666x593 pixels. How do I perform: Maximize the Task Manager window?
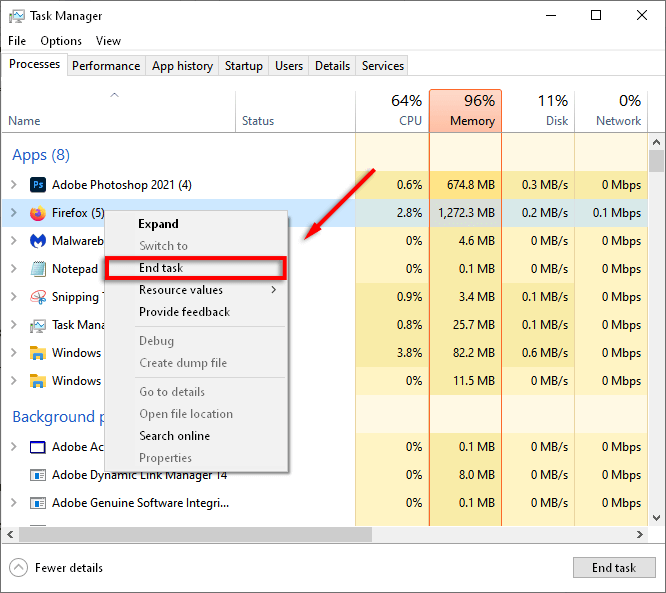[596, 15]
